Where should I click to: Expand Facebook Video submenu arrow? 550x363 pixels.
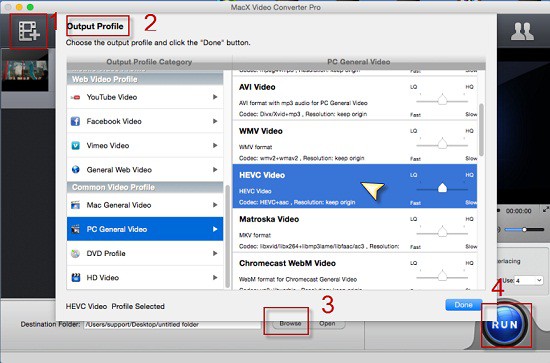click(x=215, y=121)
